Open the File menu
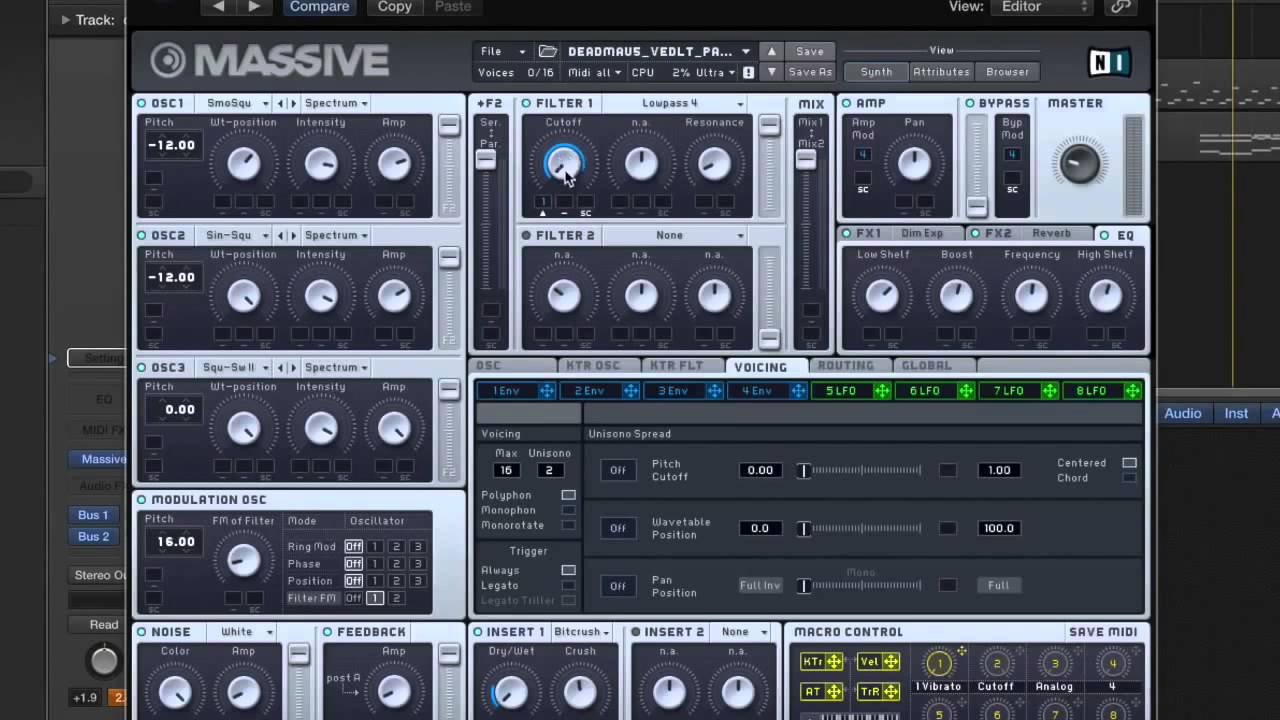This screenshot has width=1280, height=720. click(x=502, y=51)
